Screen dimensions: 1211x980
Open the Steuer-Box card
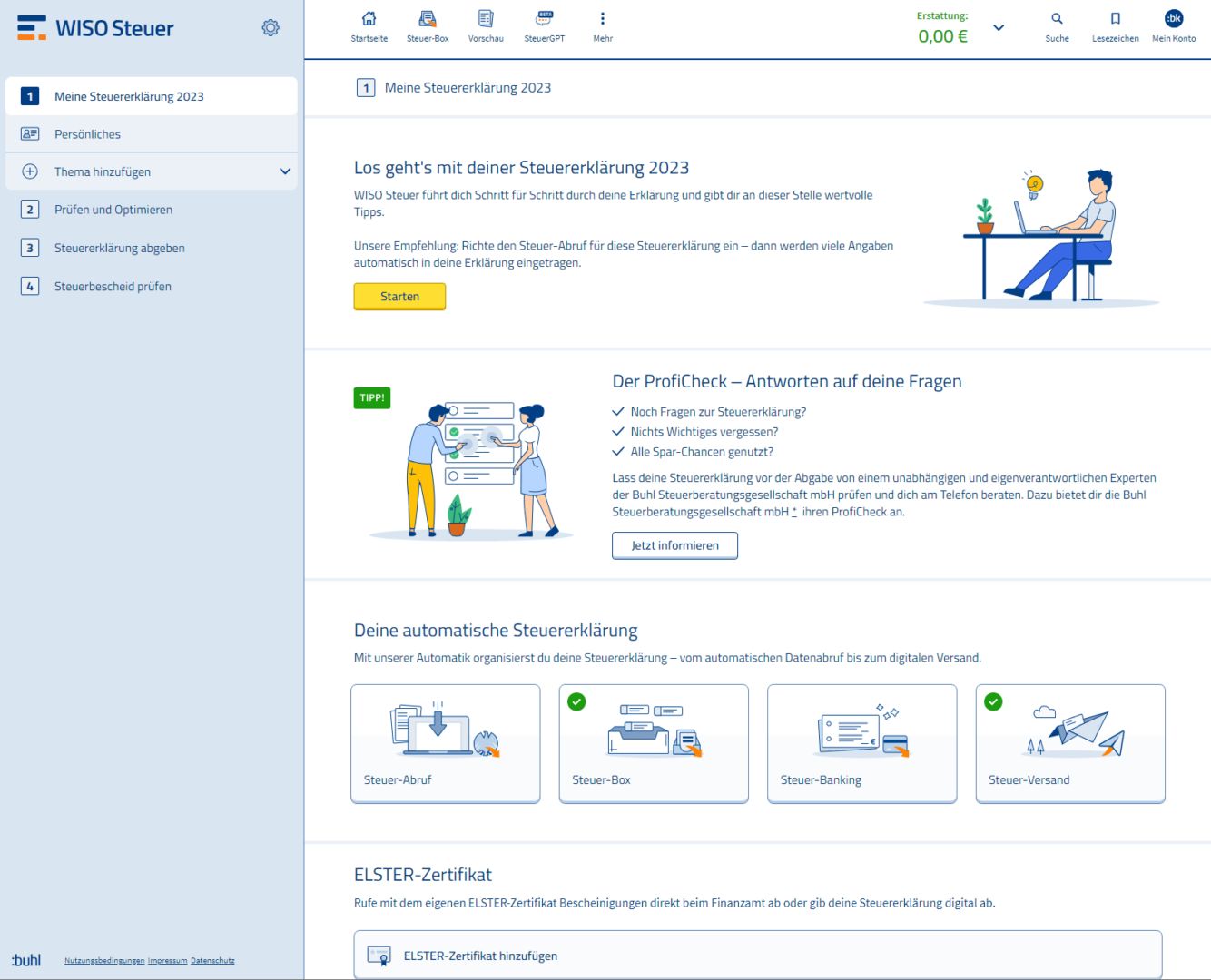(654, 744)
